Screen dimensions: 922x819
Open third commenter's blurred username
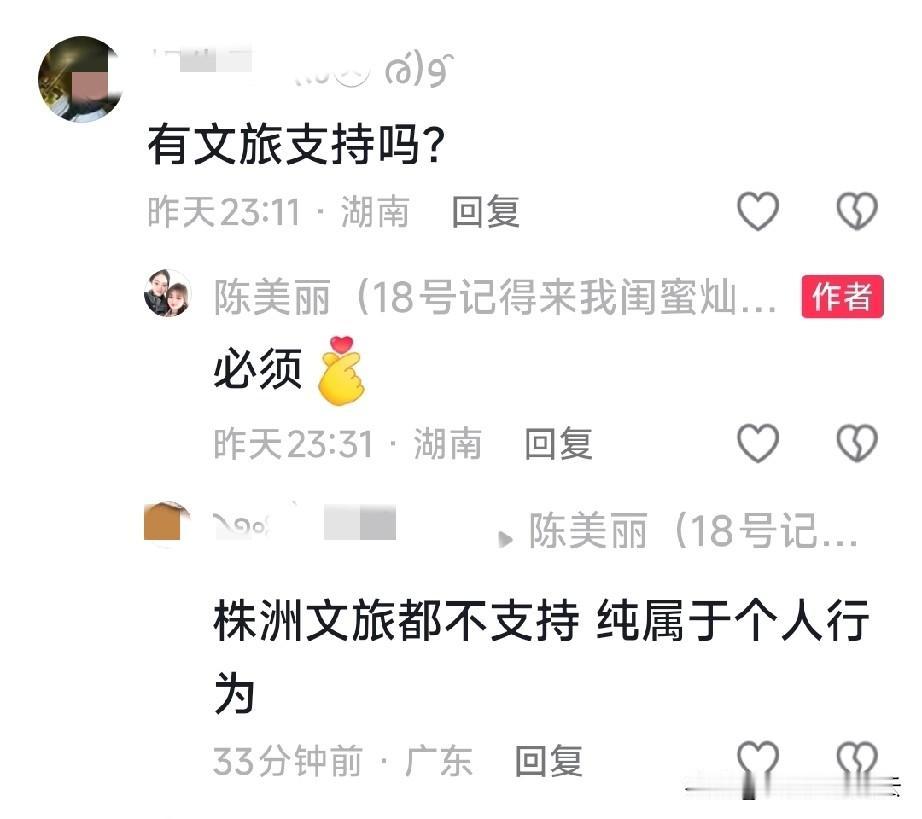coord(305,523)
